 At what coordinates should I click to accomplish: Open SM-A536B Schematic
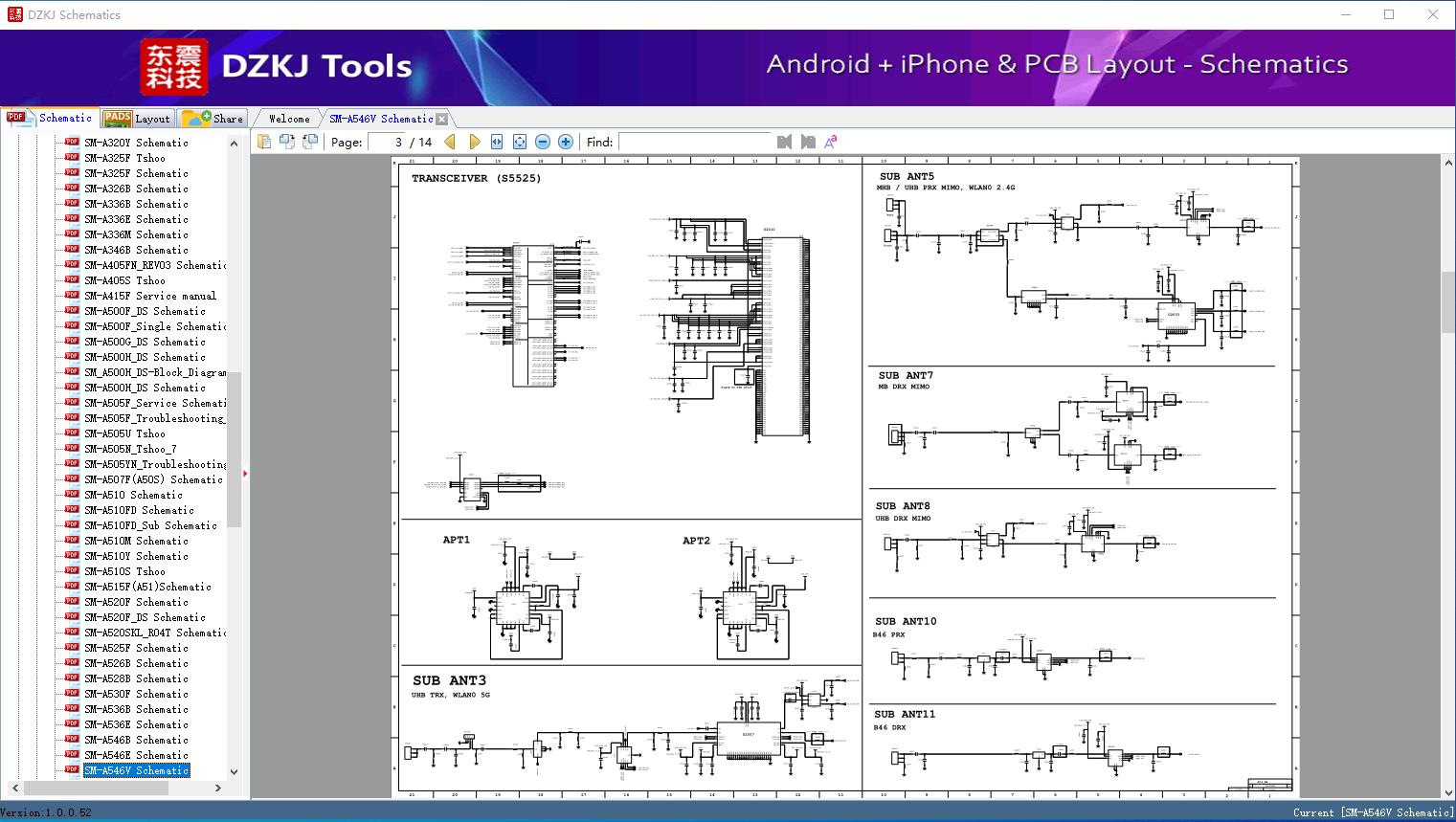coord(136,709)
